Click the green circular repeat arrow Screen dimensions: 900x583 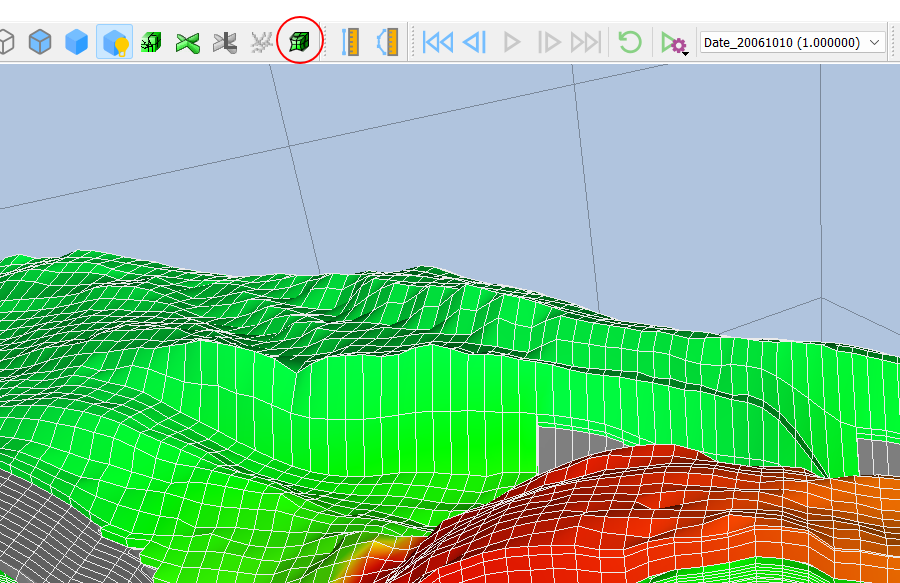(x=630, y=42)
